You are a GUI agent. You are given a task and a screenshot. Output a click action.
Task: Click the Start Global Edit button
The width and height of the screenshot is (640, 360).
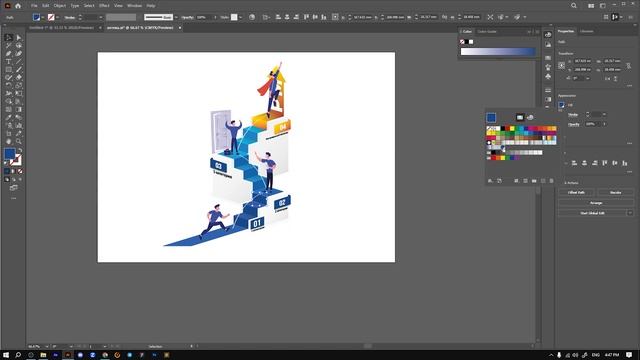[592, 213]
